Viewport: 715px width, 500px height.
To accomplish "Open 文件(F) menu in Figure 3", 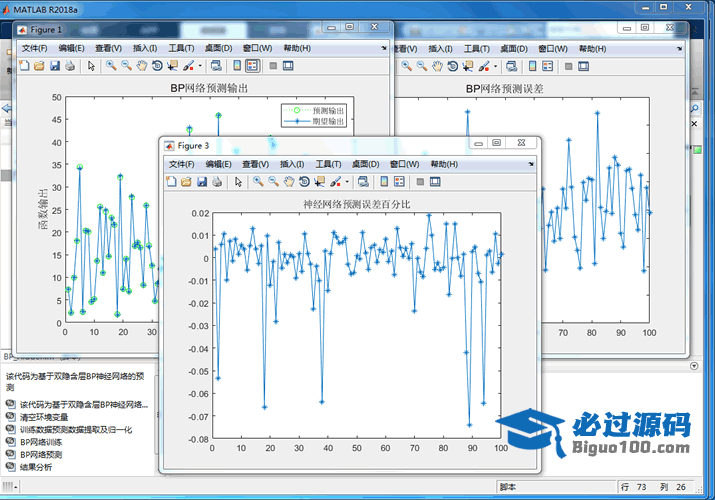I will 181,164.
